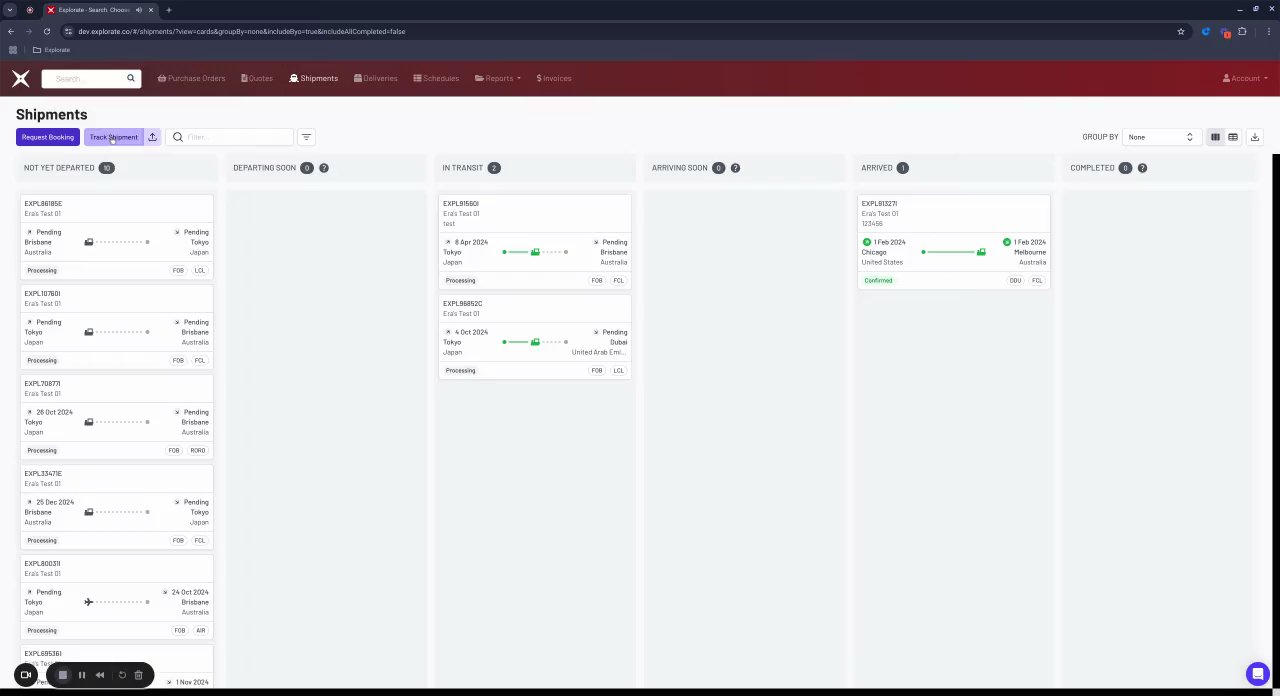Restart the recording with the reload icon
The height and width of the screenshot is (696, 1280).
pyautogui.click(x=122, y=675)
